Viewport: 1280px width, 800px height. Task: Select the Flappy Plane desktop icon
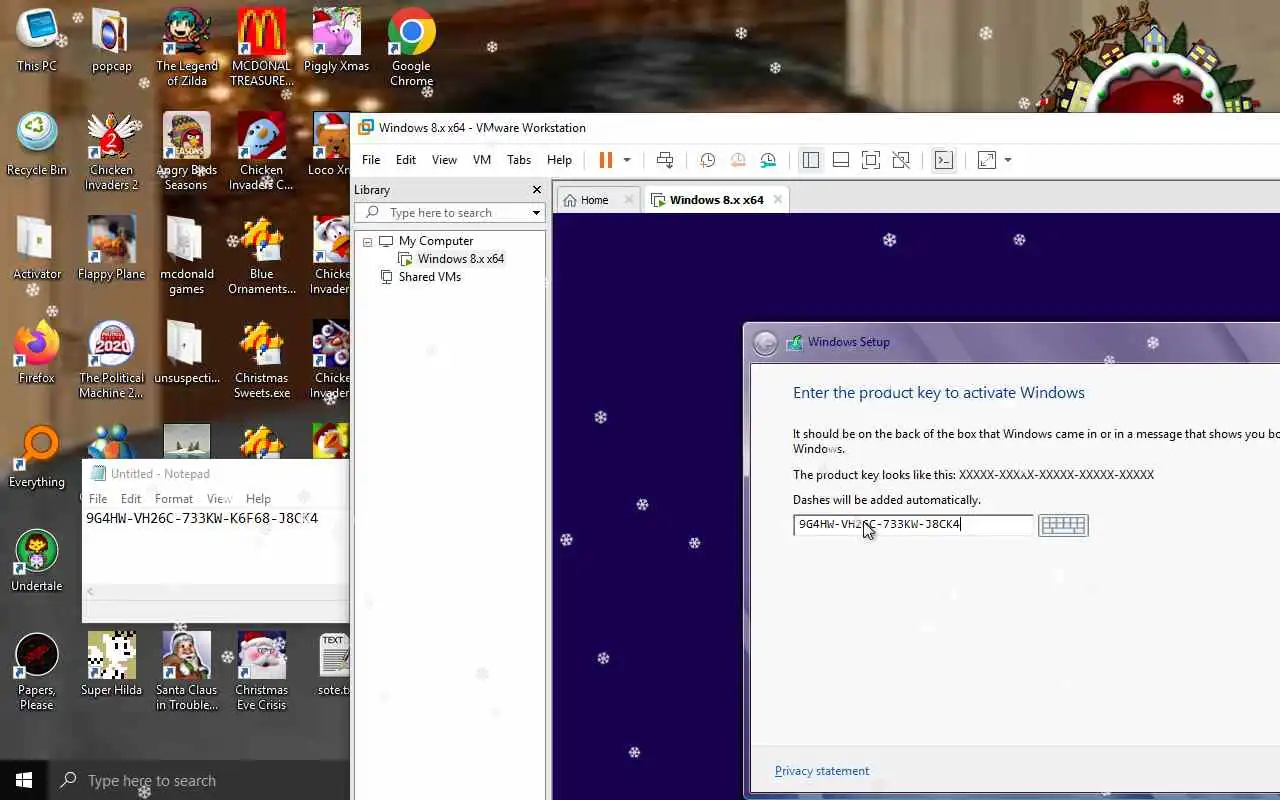[111, 249]
